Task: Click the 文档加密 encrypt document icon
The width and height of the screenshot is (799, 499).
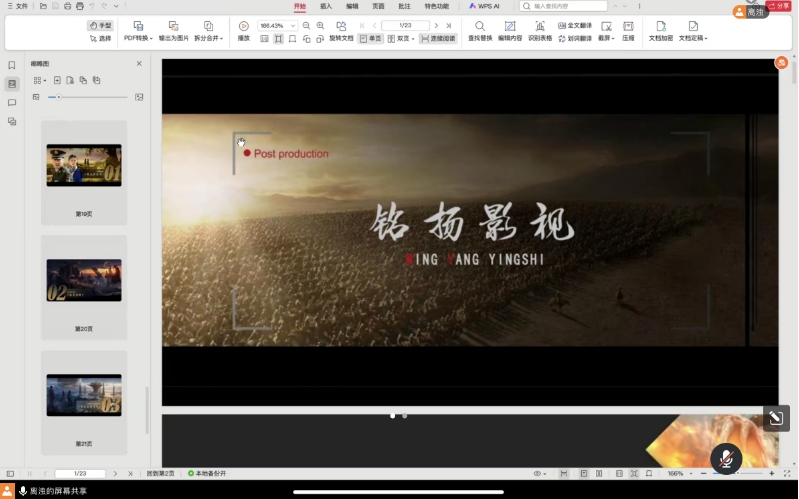Action: point(660,26)
